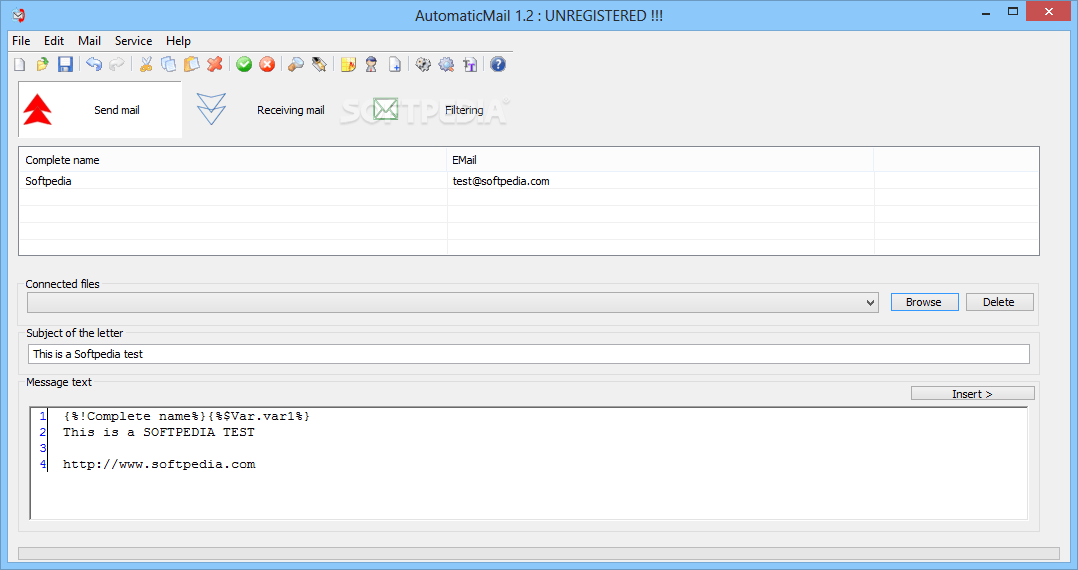The width and height of the screenshot is (1078, 570).
Task: Click the green checkmark icon
Action: (x=244, y=65)
